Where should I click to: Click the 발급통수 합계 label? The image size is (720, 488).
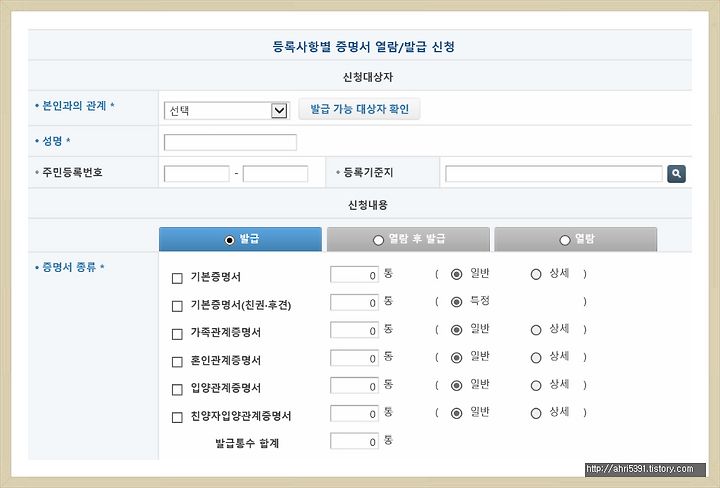coord(247,443)
